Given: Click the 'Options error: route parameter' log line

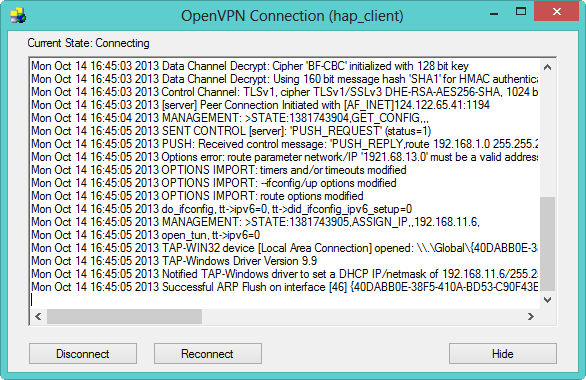Looking at the screenshot, I should coord(284,157).
